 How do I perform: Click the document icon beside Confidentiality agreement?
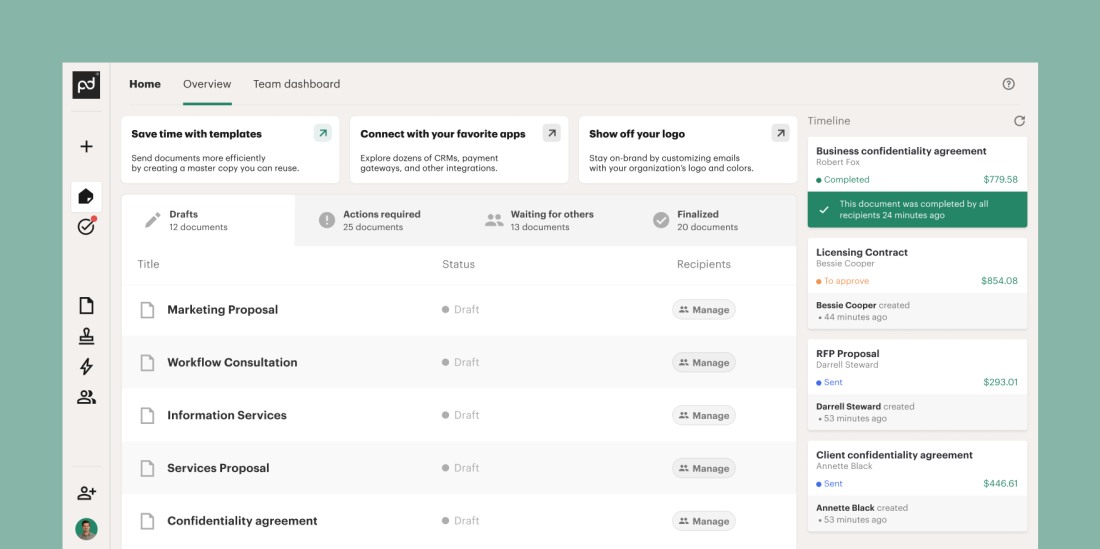coord(147,521)
